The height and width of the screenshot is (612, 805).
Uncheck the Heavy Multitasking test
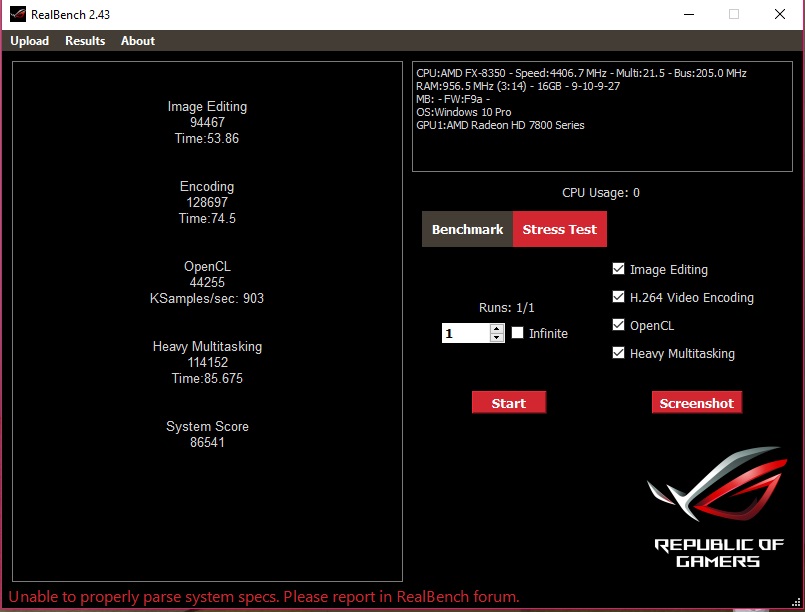(x=618, y=353)
